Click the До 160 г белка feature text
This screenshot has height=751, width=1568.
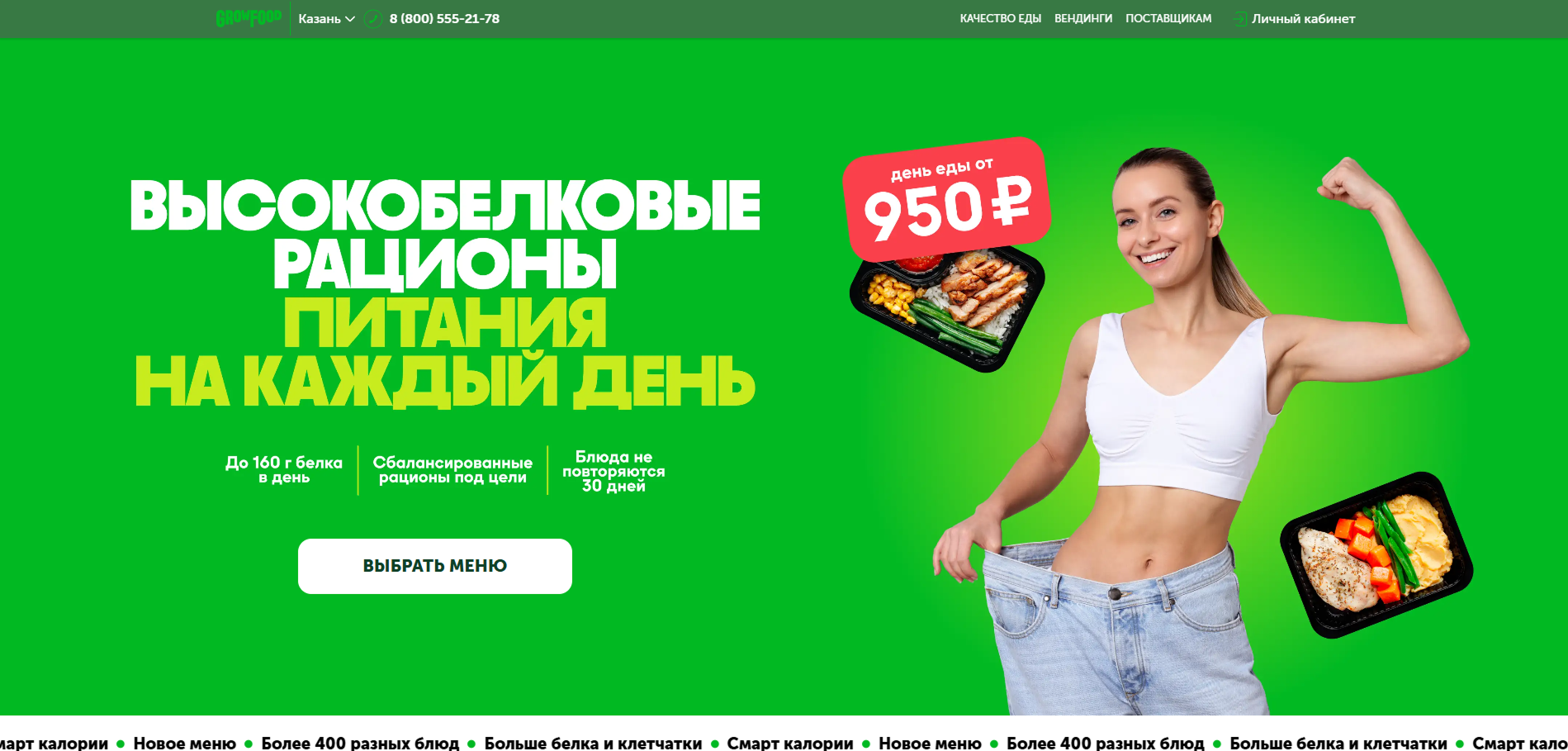pos(284,470)
